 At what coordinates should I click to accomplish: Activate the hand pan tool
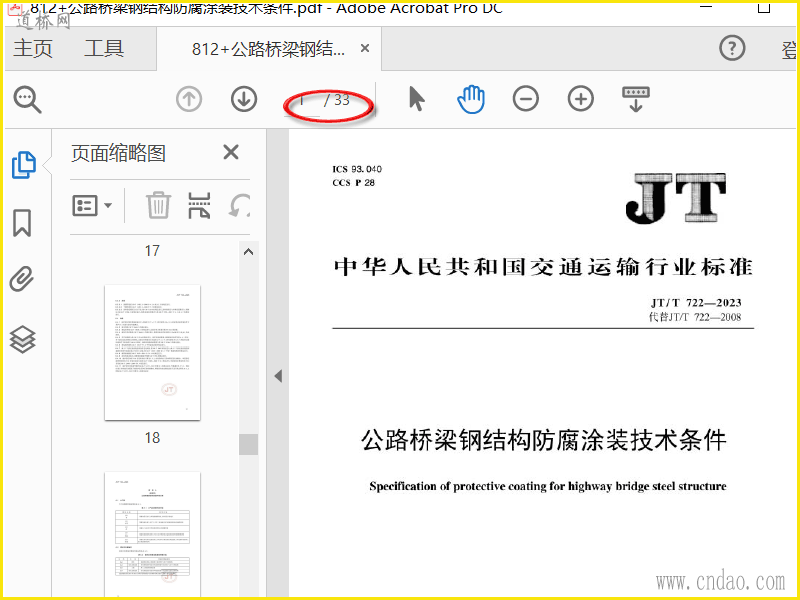(471, 99)
